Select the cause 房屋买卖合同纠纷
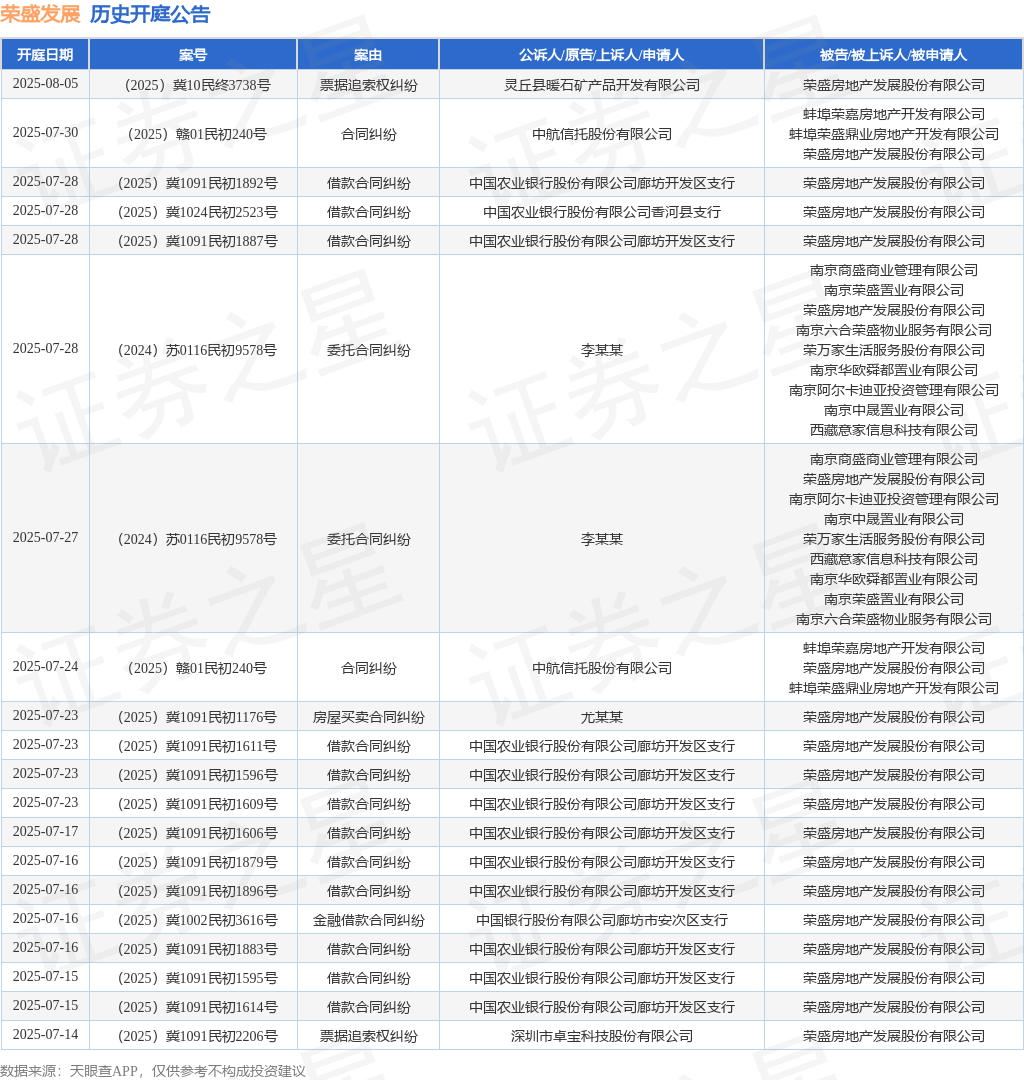 point(368,717)
